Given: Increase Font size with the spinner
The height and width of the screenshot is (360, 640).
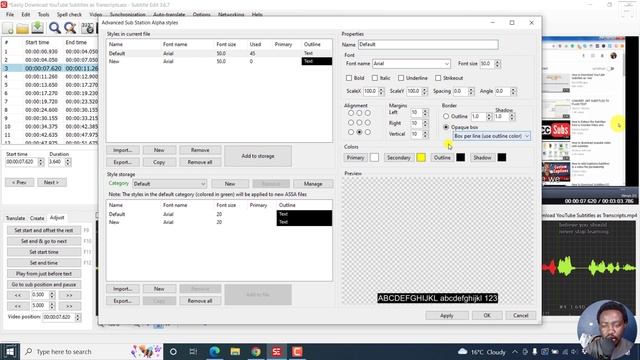Looking at the screenshot, I should [x=497, y=62].
